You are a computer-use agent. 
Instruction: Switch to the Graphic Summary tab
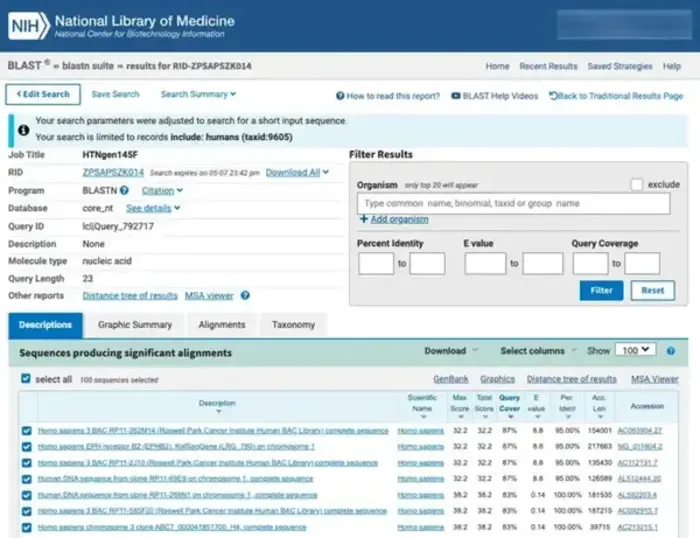click(x=135, y=325)
